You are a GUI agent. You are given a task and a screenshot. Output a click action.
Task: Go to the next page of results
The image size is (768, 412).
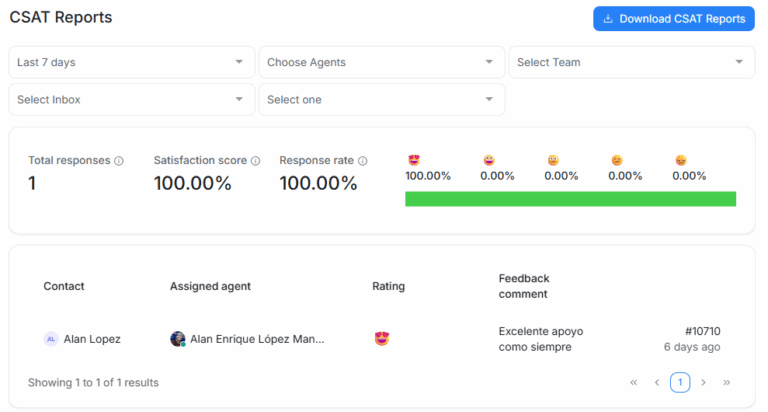pyautogui.click(x=703, y=382)
